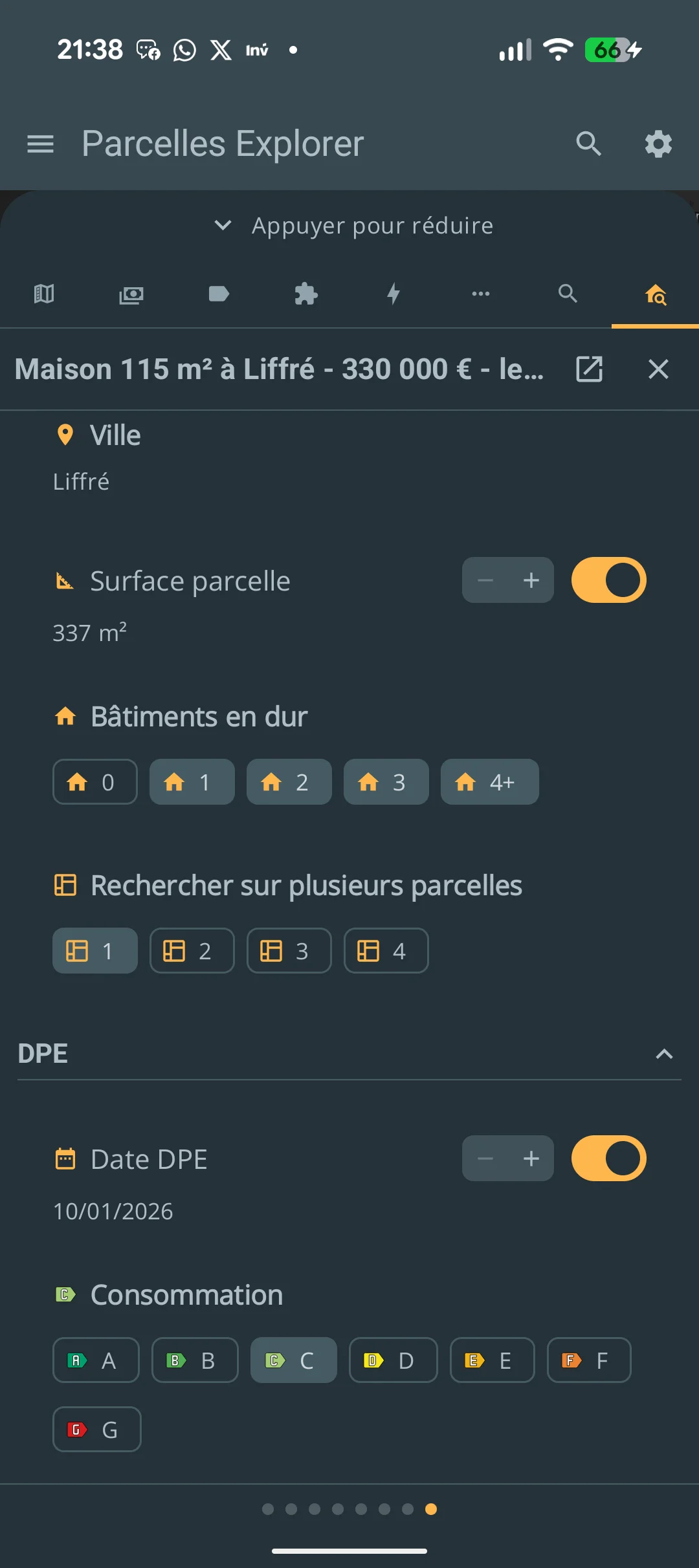Increase Surface parcelle with the plus stepper
The height and width of the screenshot is (1568, 699).
(531, 580)
